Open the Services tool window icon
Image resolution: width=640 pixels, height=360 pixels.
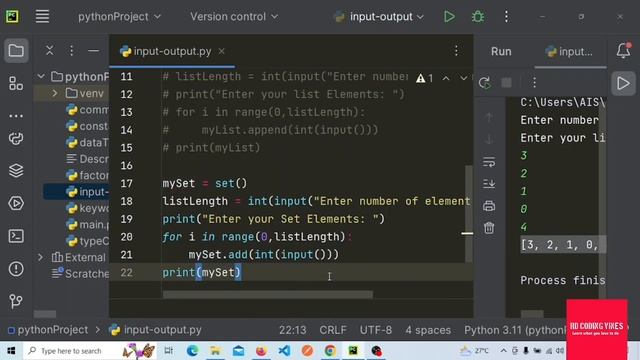(x=16, y=203)
